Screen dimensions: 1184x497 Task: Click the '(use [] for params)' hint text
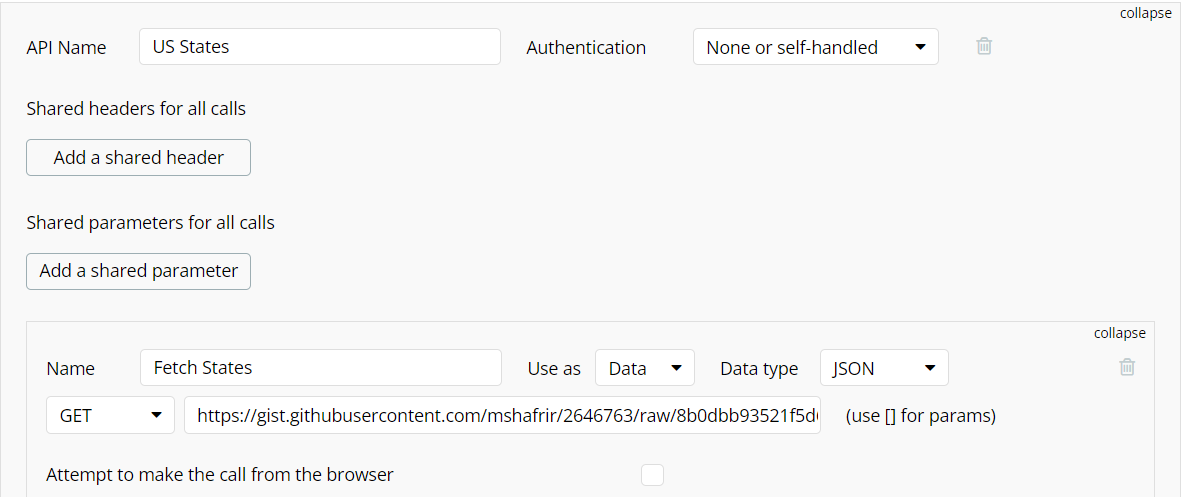pyautogui.click(x=920, y=415)
